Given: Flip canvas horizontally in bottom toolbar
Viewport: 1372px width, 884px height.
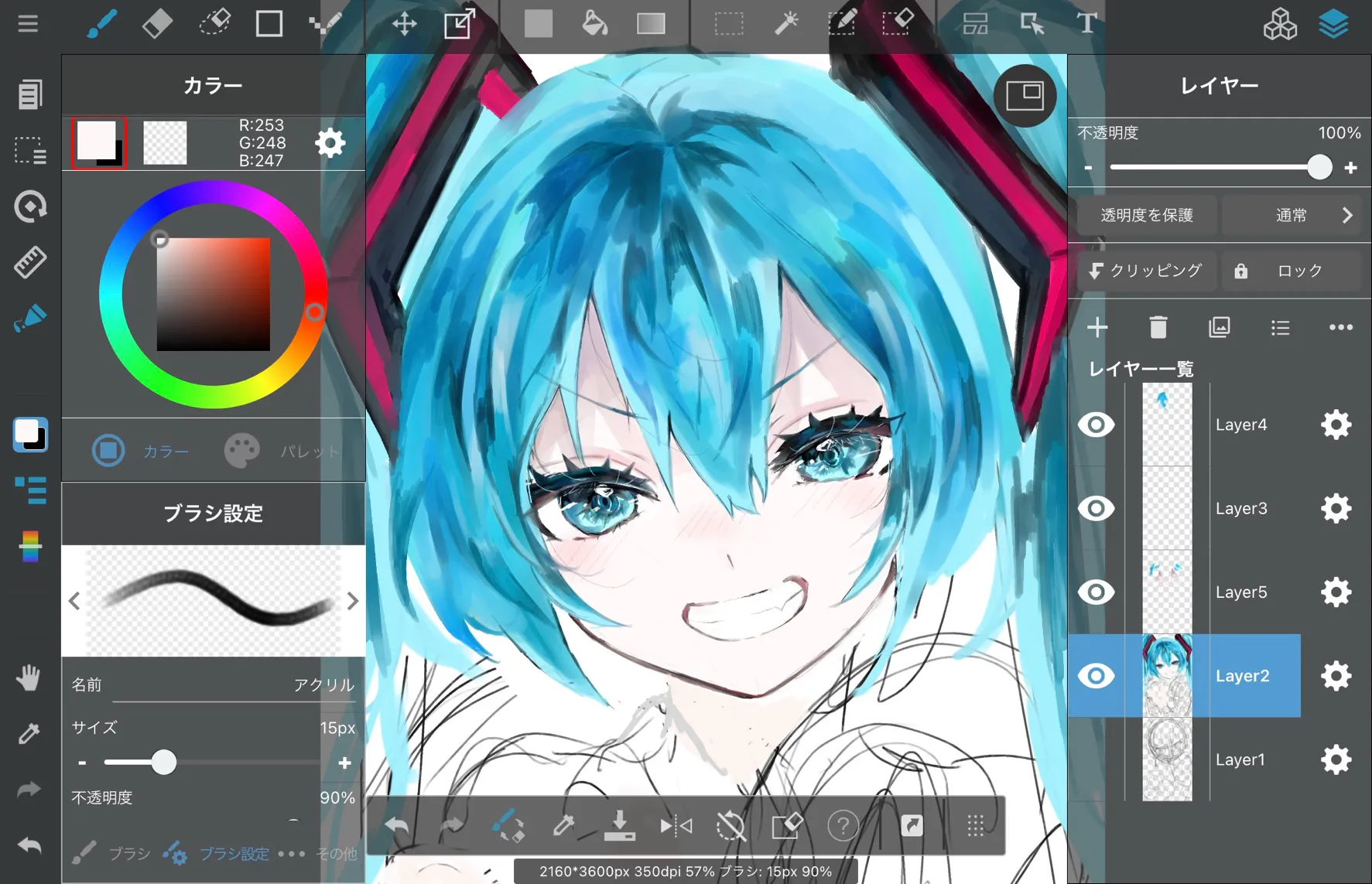Looking at the screenshot, I should (676, 826).
